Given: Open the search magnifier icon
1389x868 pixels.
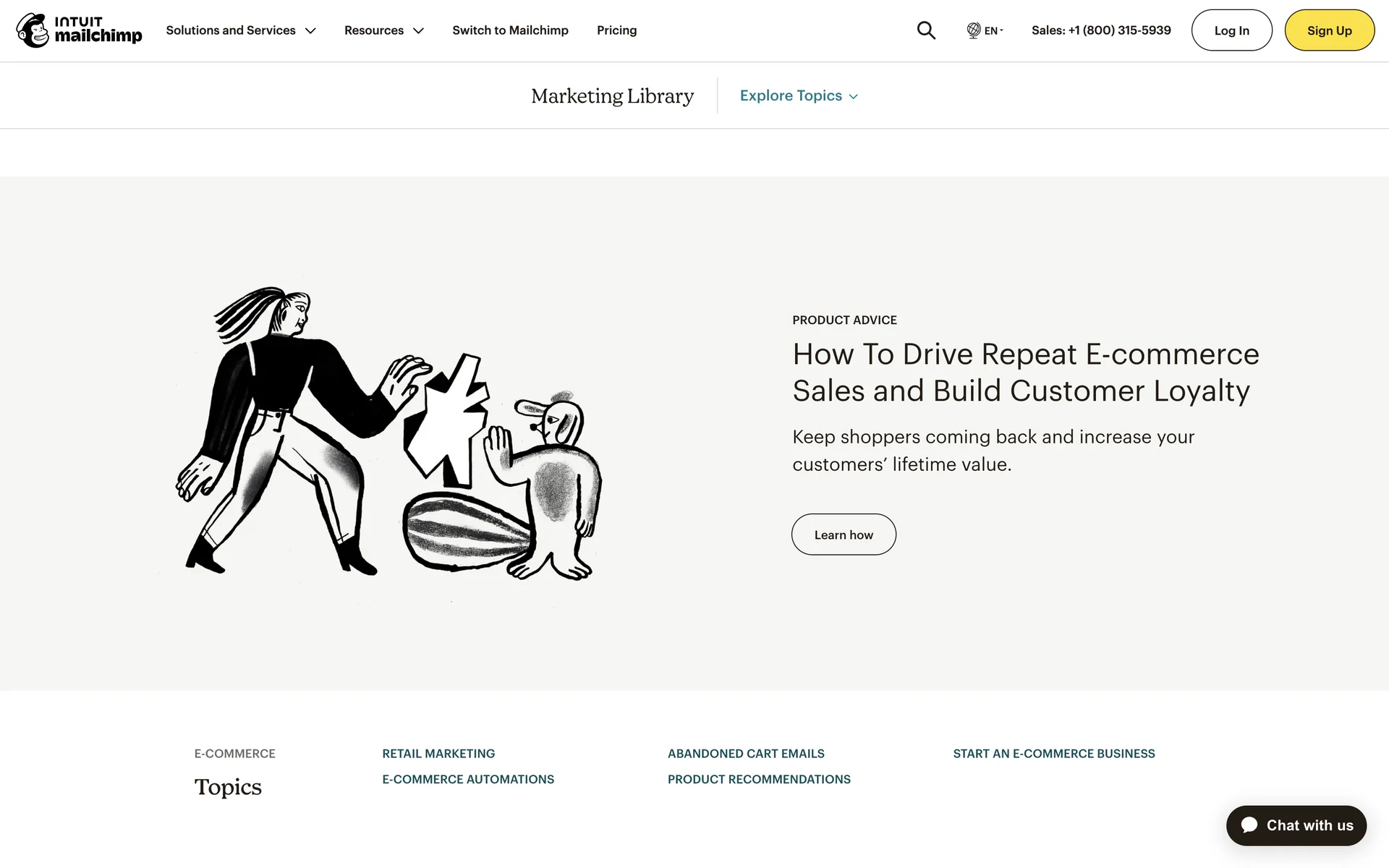Looking at the screenshot, I should coord(926,30).
